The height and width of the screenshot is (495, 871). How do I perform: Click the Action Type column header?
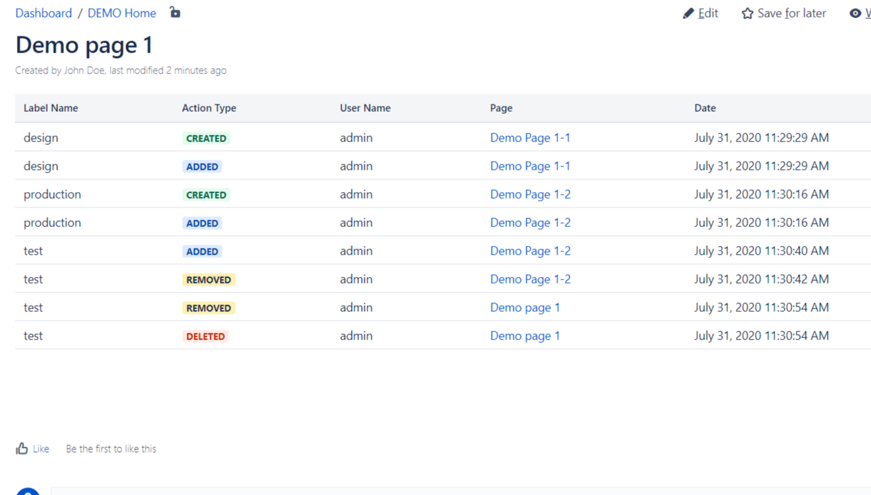209,108
